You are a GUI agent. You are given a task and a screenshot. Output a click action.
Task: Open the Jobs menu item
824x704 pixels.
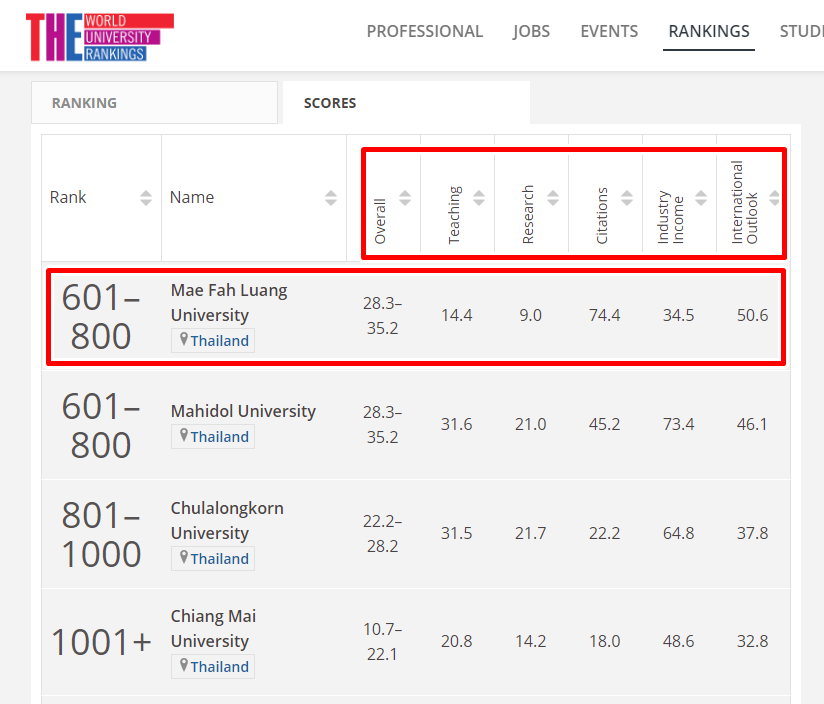[531, 32]
